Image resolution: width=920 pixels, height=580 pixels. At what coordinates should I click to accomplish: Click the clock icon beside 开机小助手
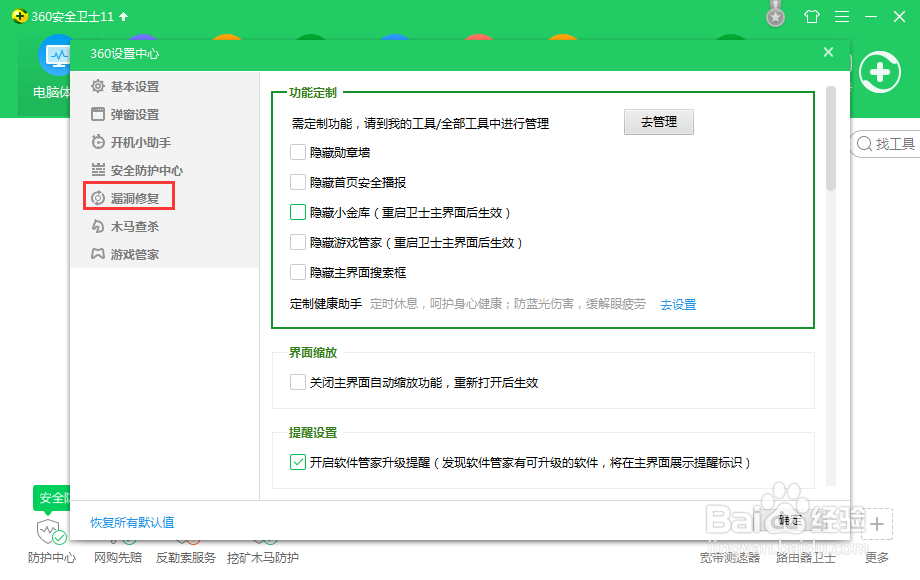point(98,142)
